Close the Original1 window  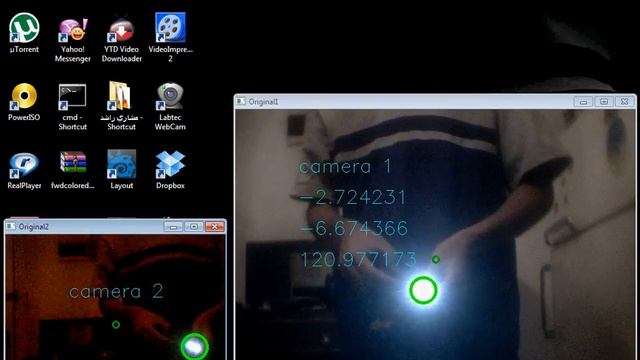tap(624, 102)
